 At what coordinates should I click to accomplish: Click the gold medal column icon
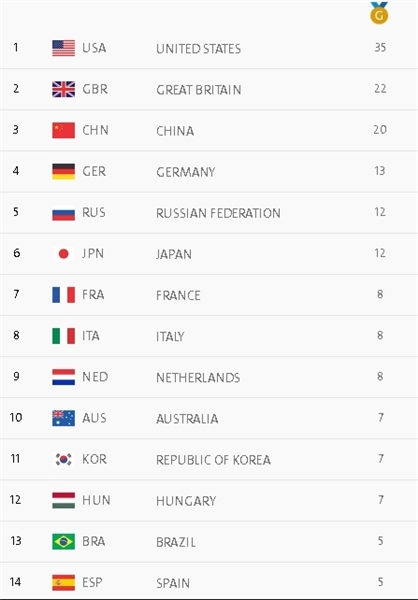point(379,13)
